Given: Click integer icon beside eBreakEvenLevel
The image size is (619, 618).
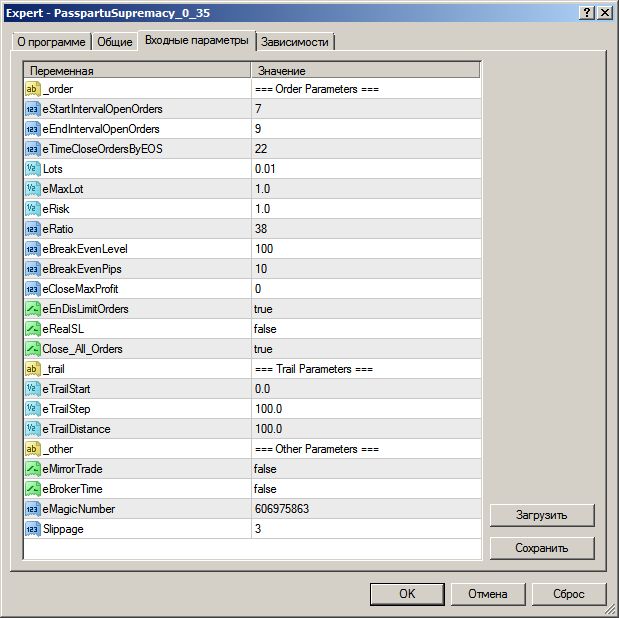Looking at the screenshot, I should click(33, 249).
